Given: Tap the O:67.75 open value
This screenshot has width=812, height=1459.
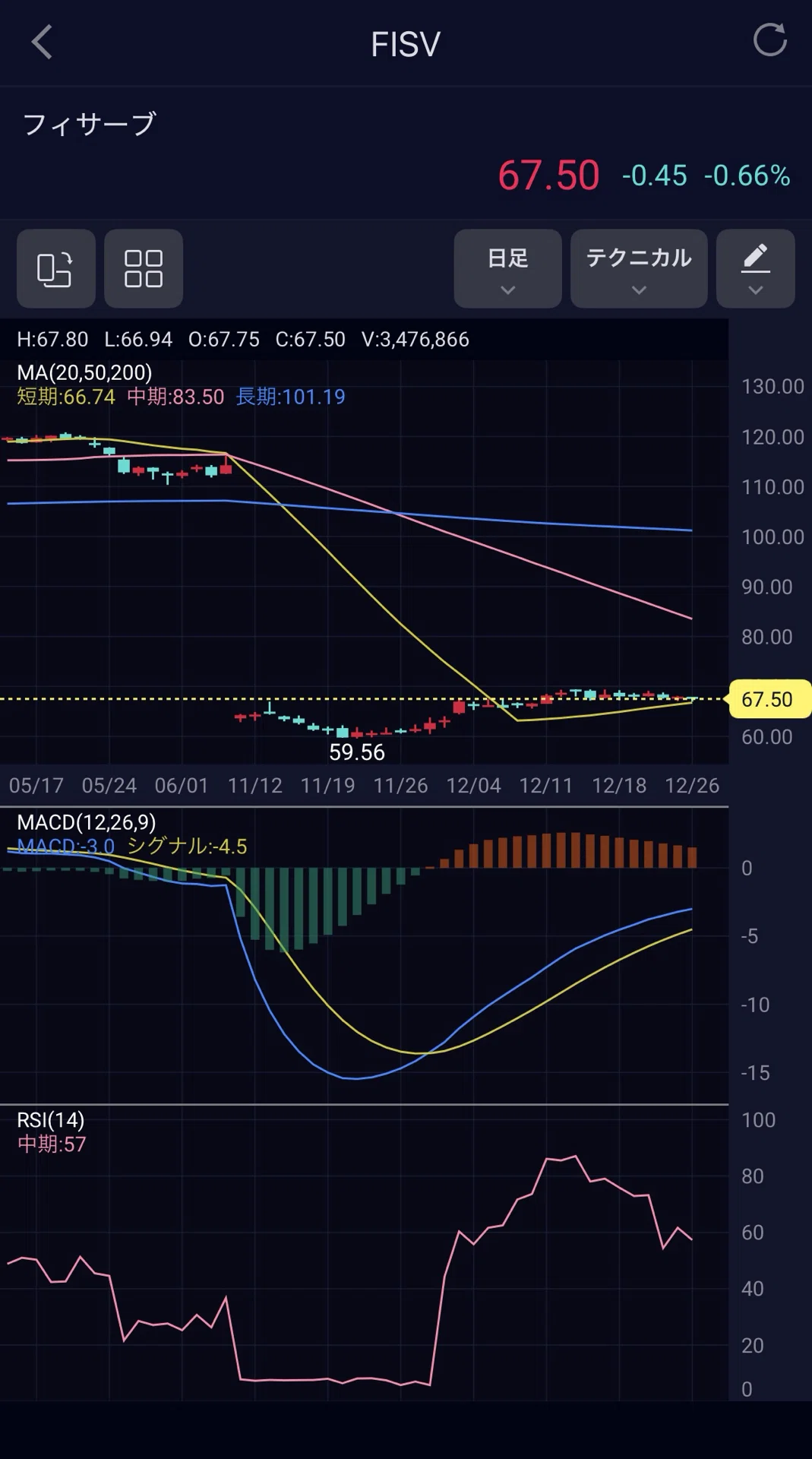Looking at the screenshot, I should point(224,339).
